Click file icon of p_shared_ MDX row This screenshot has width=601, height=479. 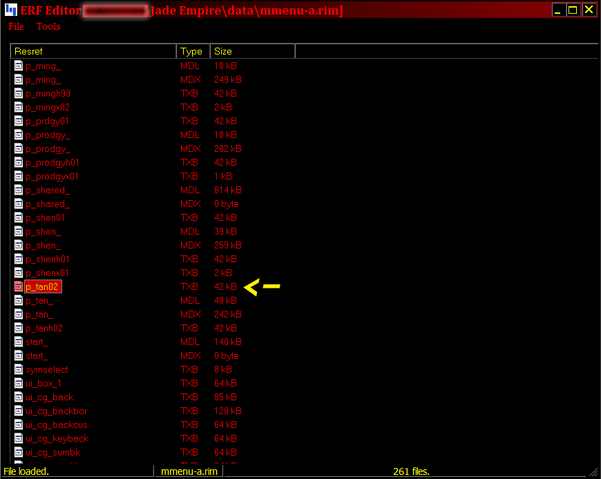[18, 204]
